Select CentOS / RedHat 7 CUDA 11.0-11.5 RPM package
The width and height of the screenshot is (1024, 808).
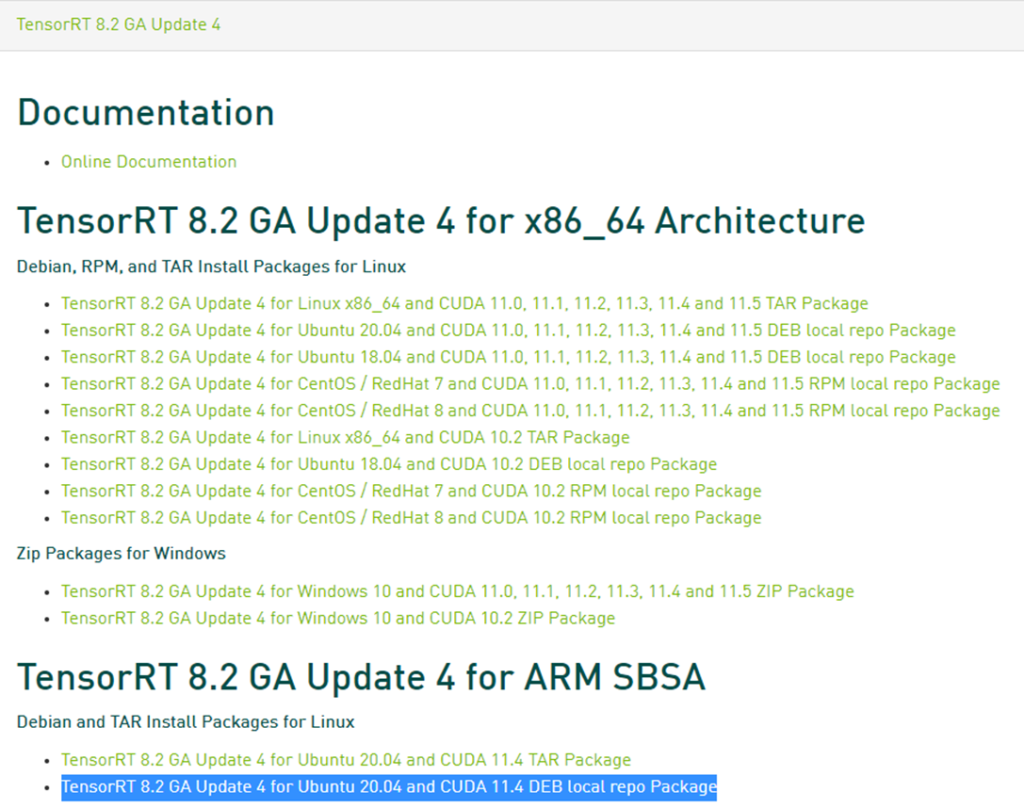coord(530,384)
